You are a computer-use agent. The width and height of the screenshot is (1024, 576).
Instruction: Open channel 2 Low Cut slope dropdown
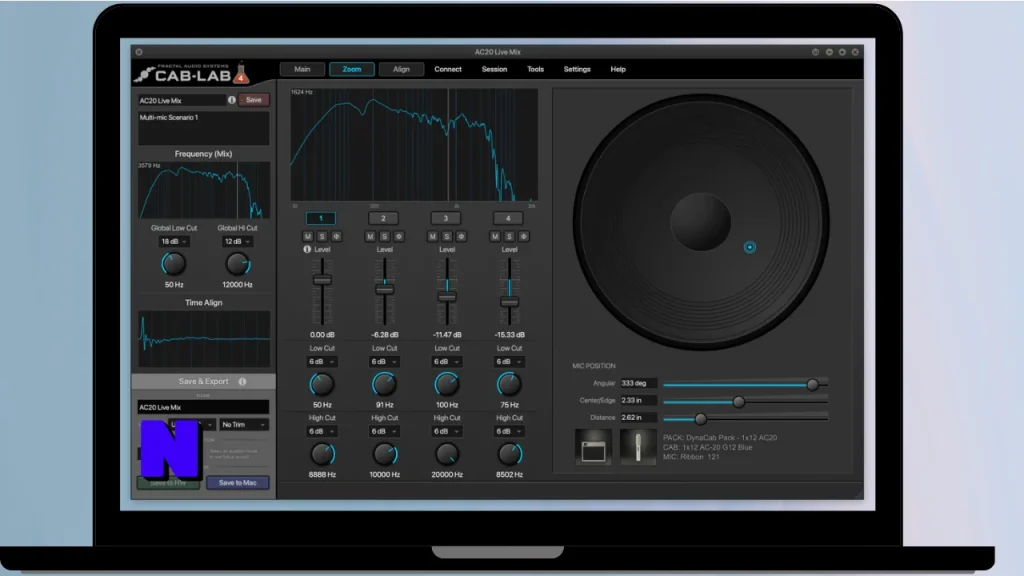pyautogui.click(x=384, y=362)
